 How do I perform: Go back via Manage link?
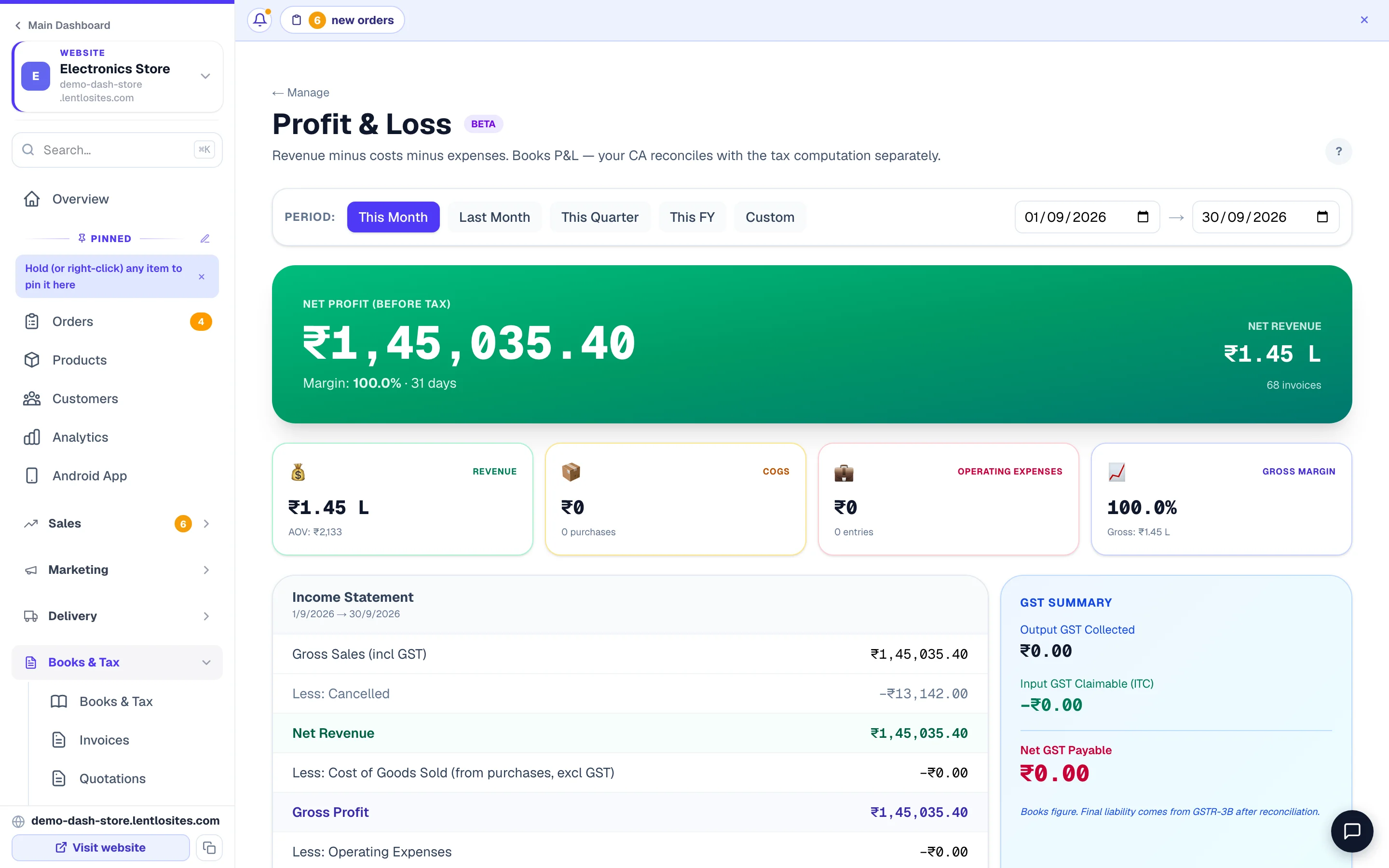click(301, 93)
